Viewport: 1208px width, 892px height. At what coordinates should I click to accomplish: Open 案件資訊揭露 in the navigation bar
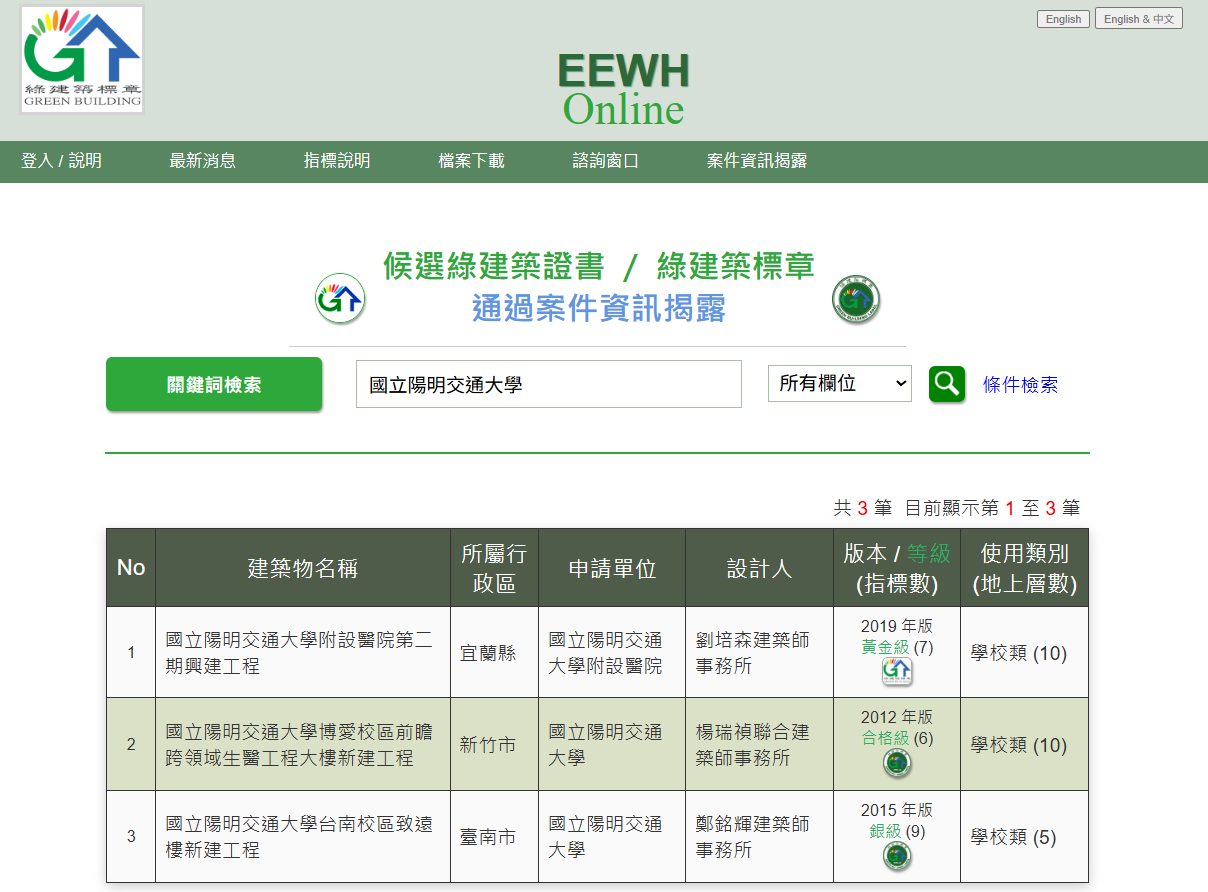[756, 161]
